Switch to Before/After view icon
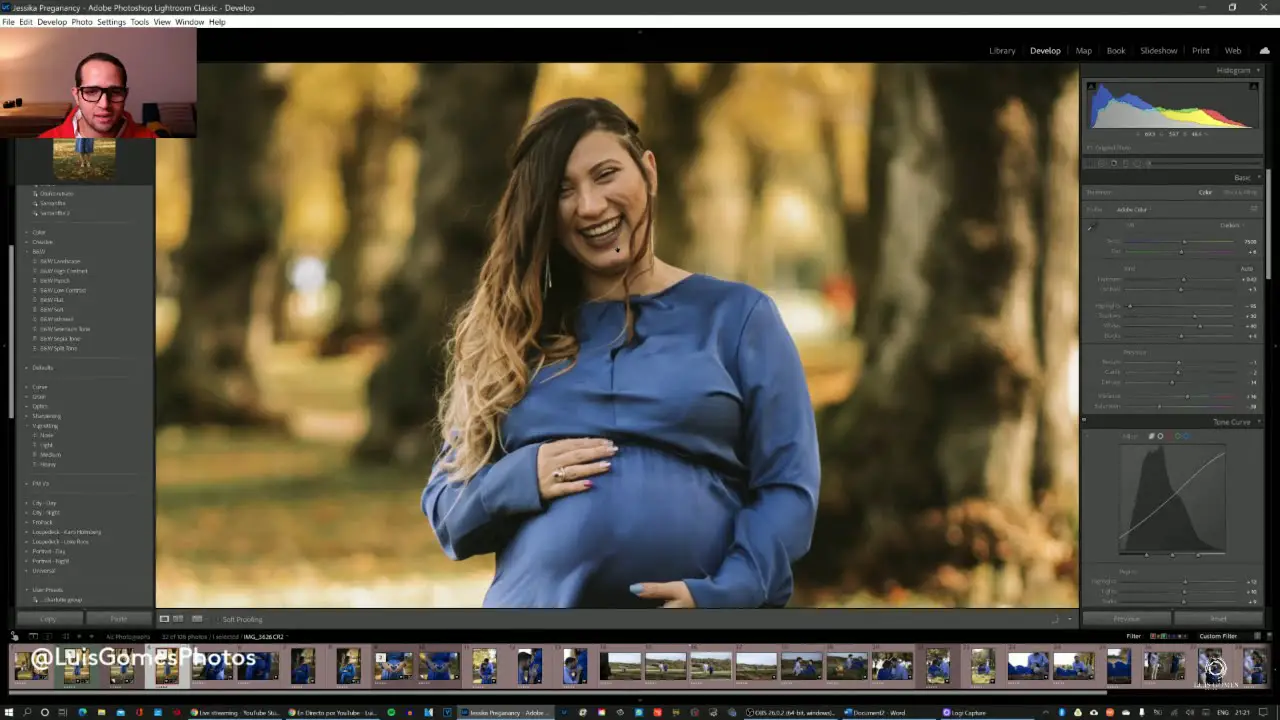 (180, 619)
